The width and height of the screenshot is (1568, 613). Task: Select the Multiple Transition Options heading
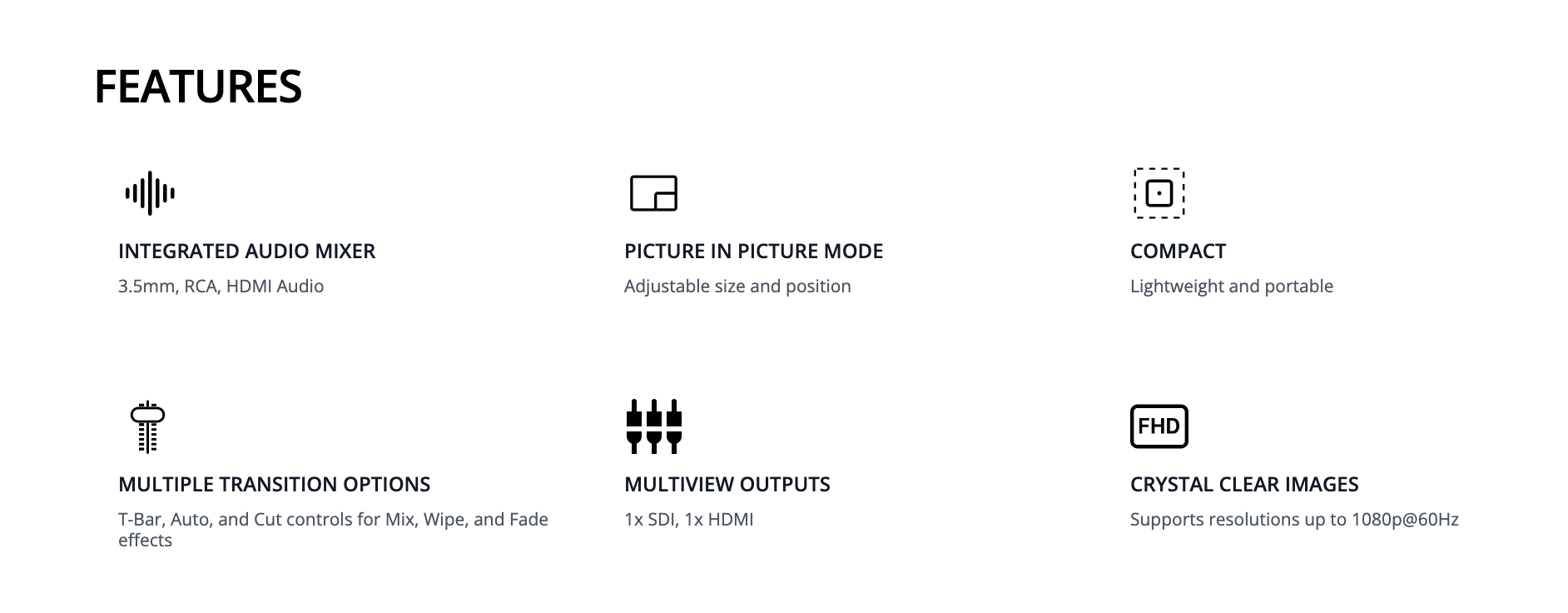(x=274, y=485)
